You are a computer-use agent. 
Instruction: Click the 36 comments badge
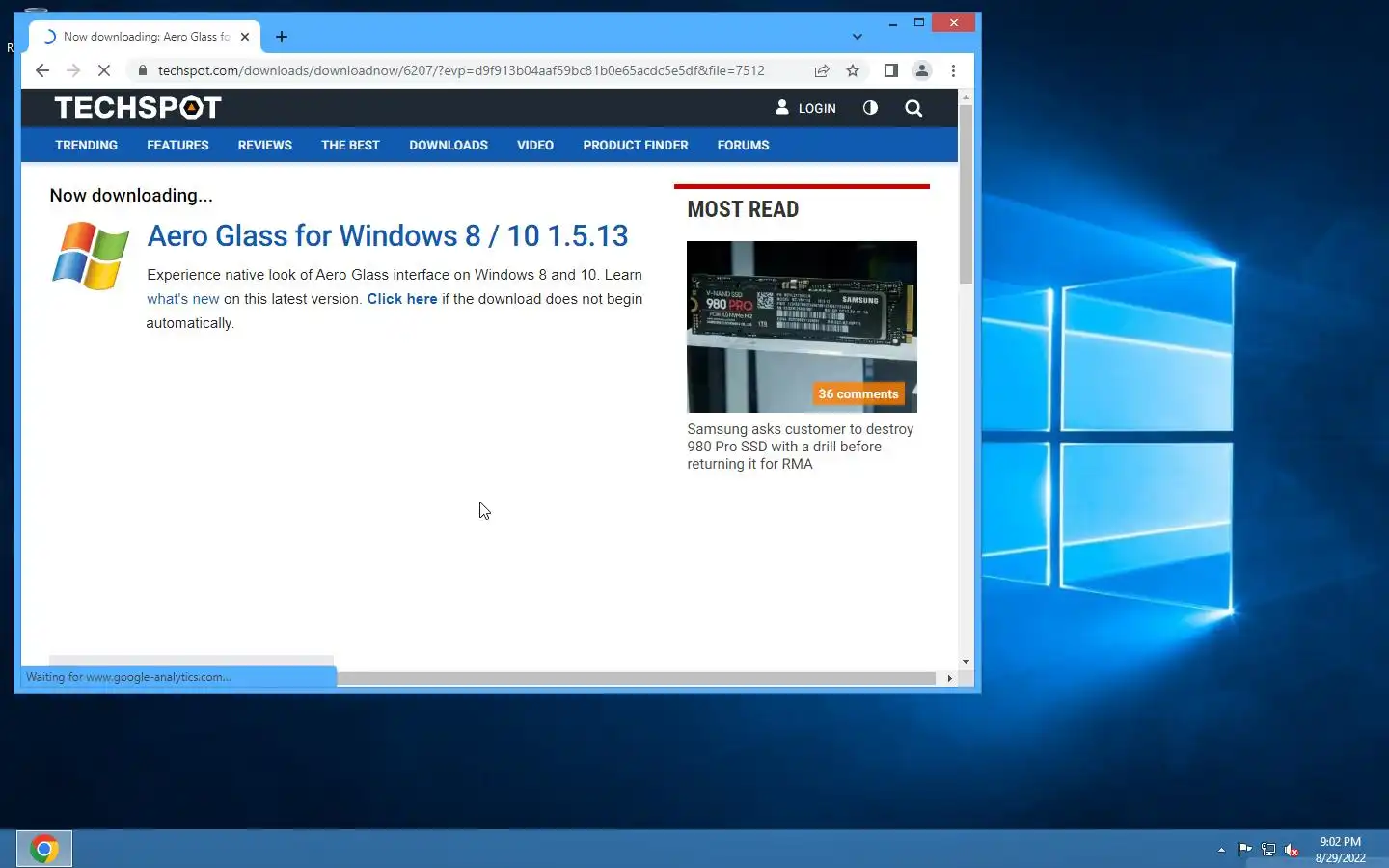858,393
